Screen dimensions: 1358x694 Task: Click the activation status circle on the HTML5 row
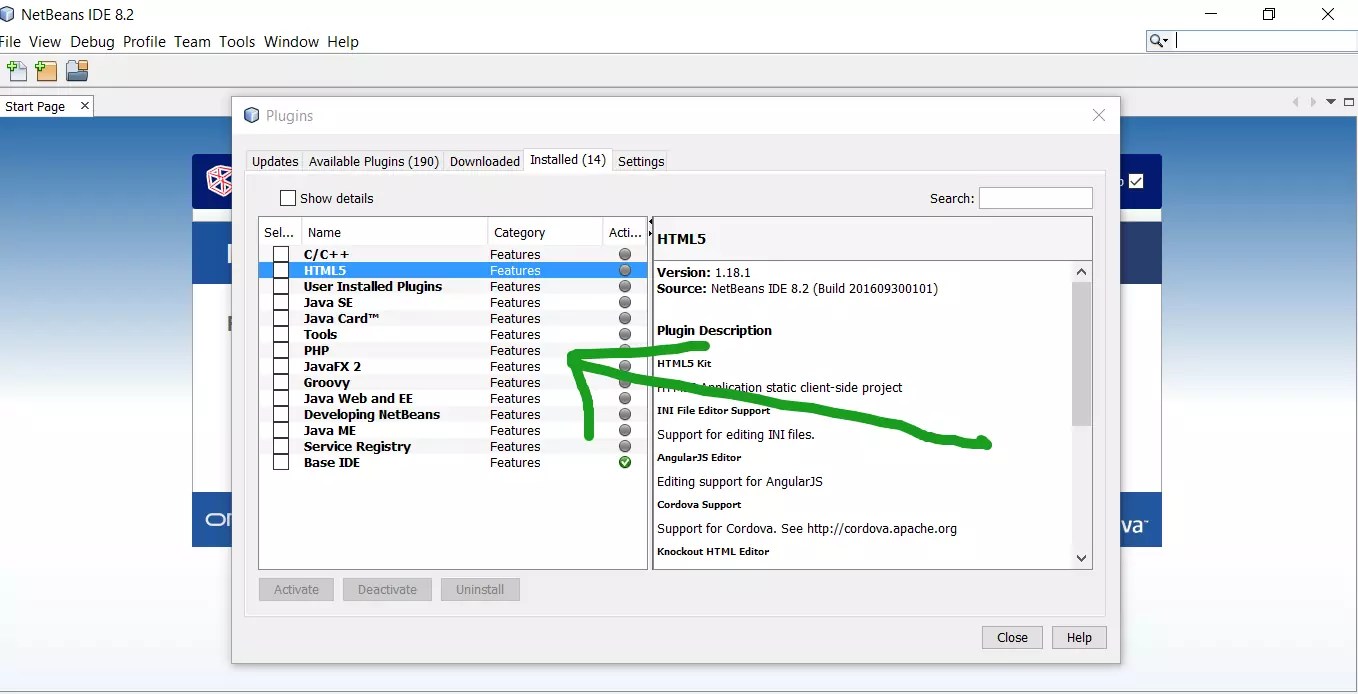[x=625, y=270]
